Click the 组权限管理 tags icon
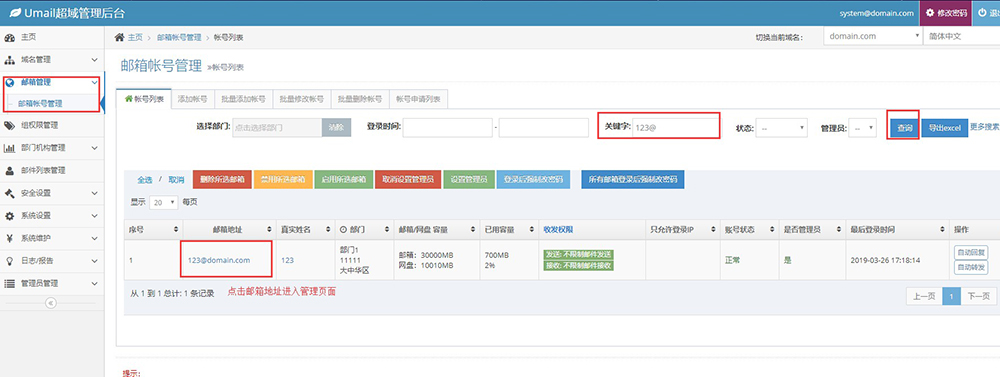This screenshot has height=377, width=1000. coord(10,125)
